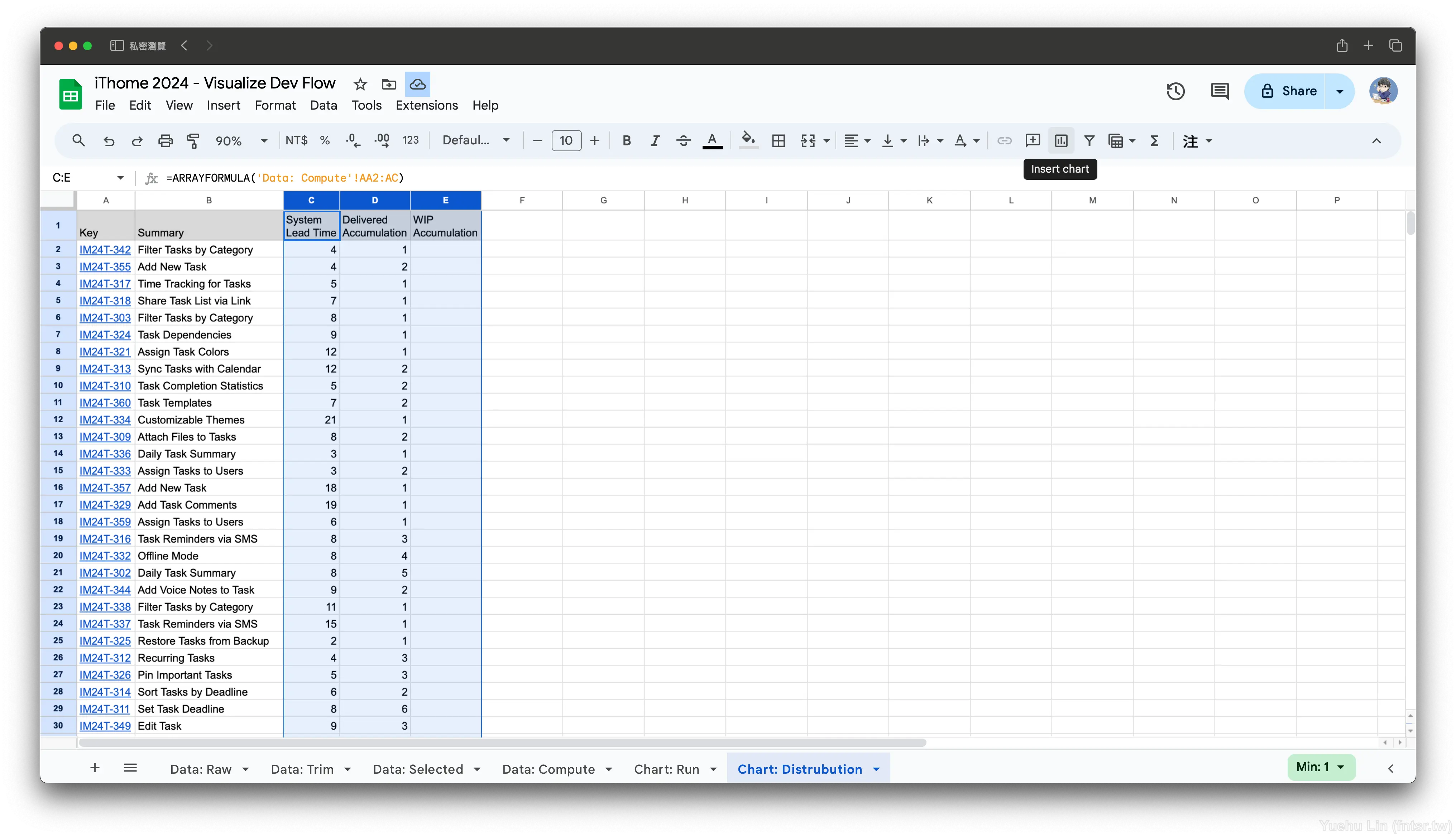Screen dimensions: 1456x836
Task: Select the Data: Raw sheet tab
Action: pos(200,769)
